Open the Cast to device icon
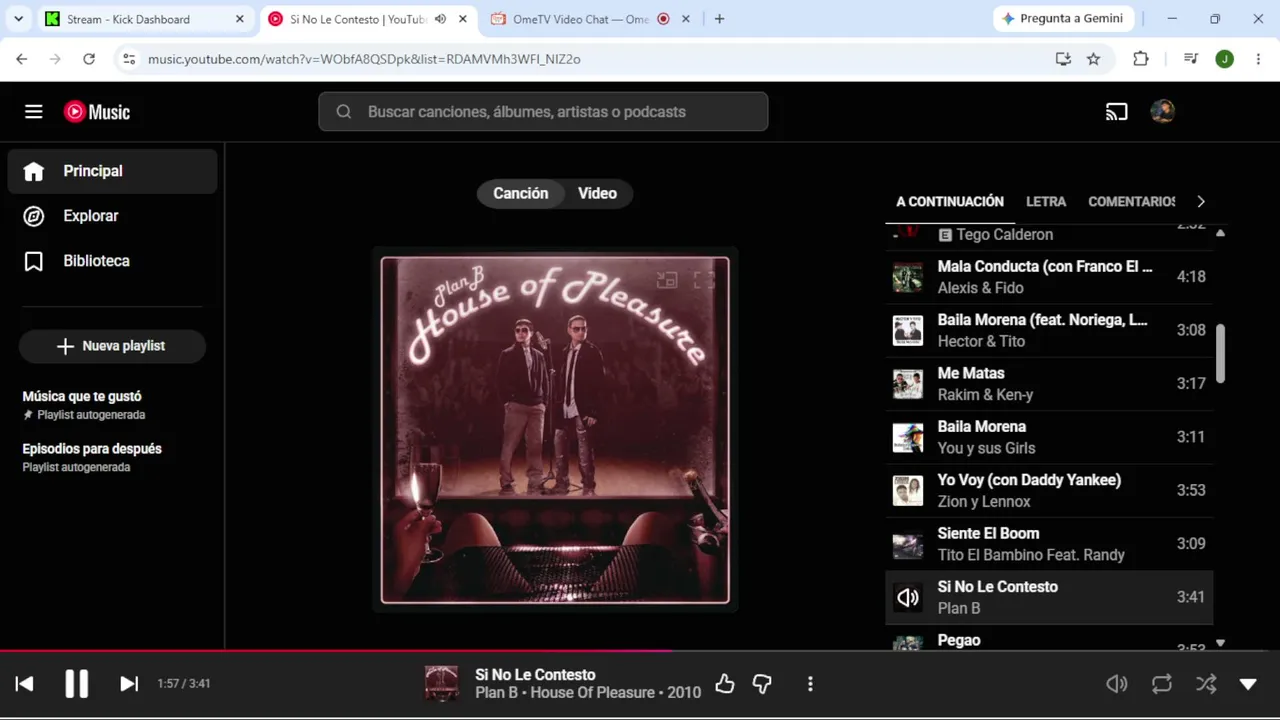Image resolution: width=1280 pixels, height=720 pixels. click(x=1116, y=112)
